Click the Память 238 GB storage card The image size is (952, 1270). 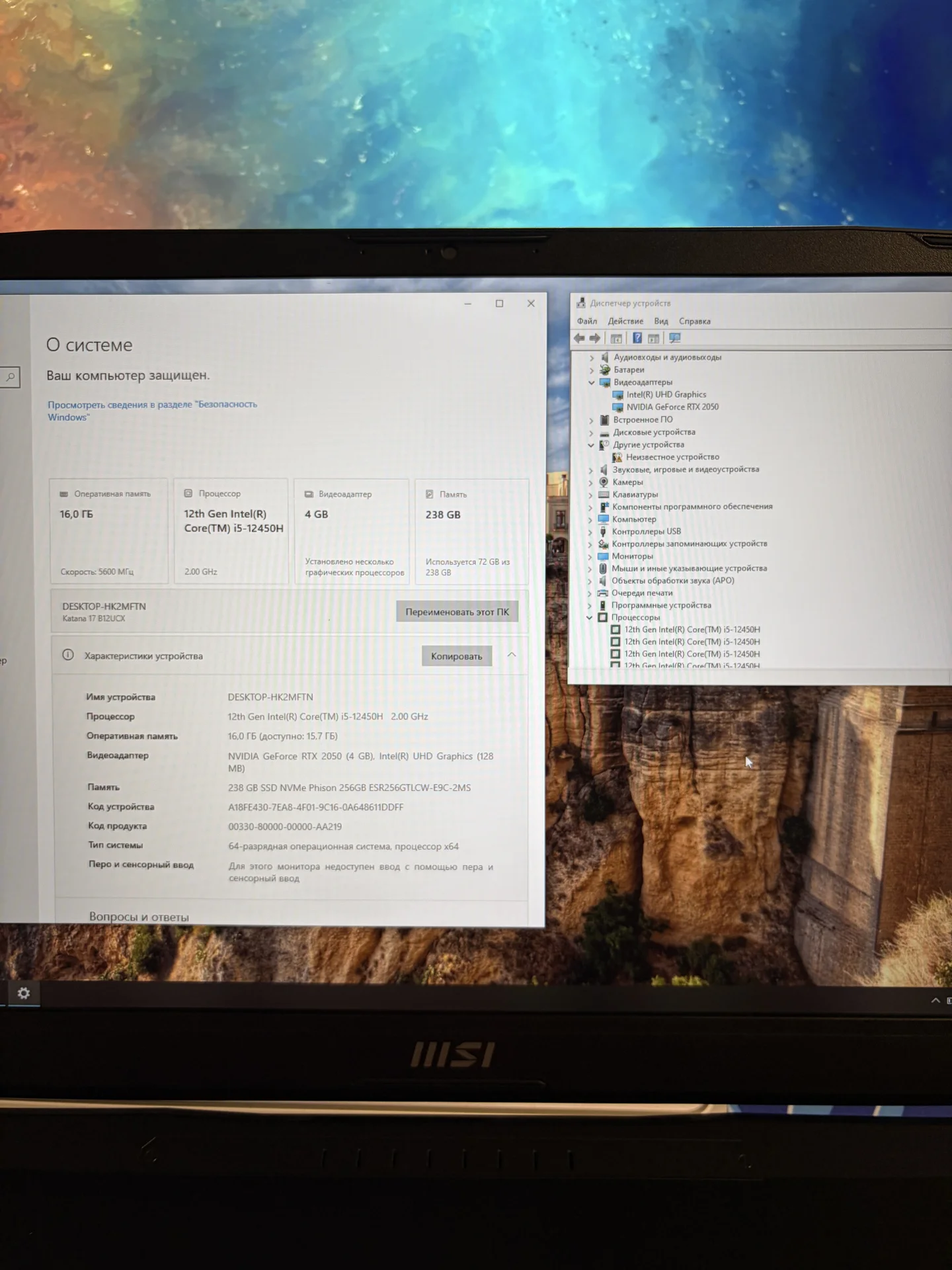472,532
